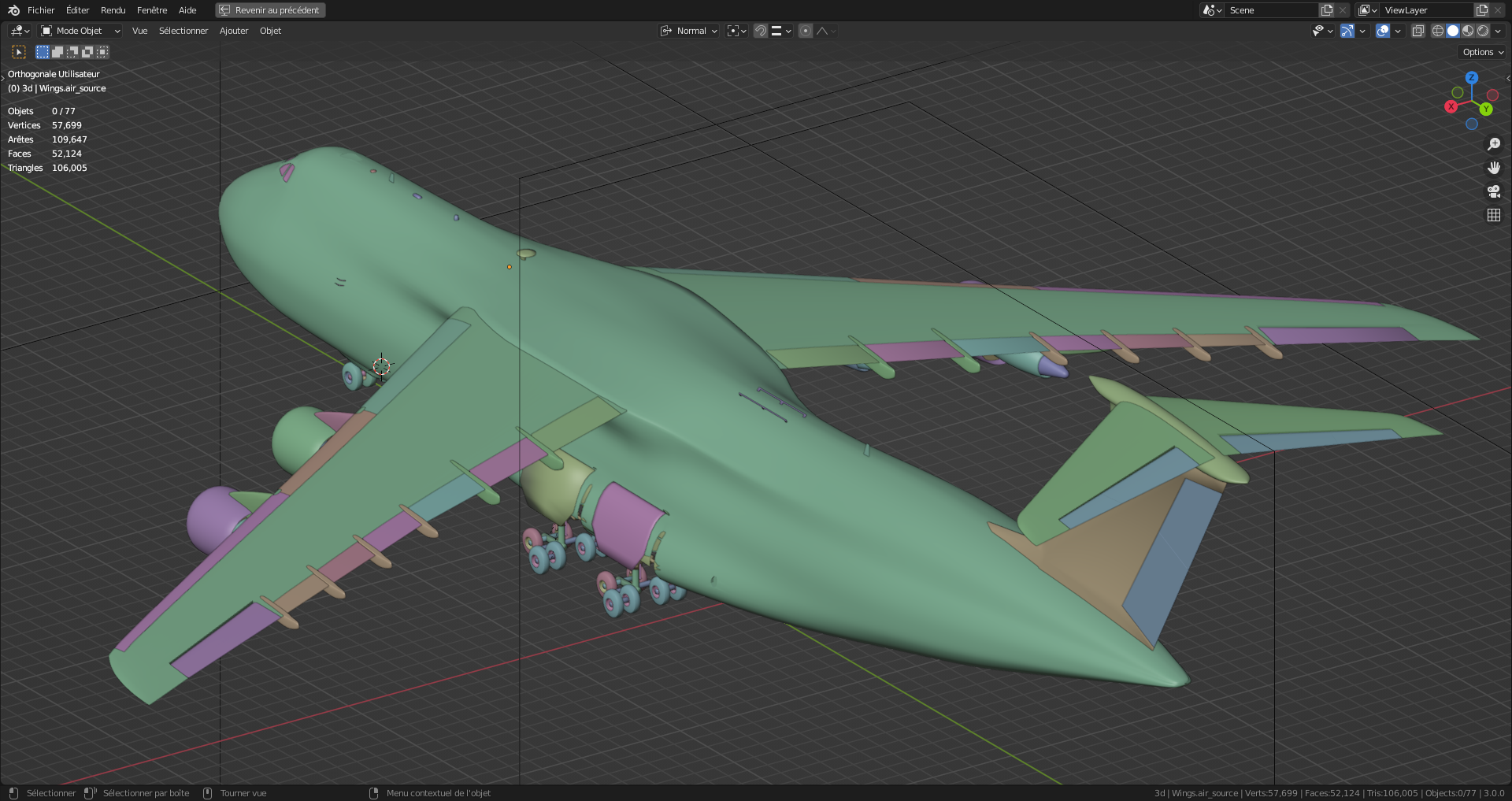Viewport: 1512px width, 801px height.
Task: Open the snapping options dropdown
Action: [781, 31]
